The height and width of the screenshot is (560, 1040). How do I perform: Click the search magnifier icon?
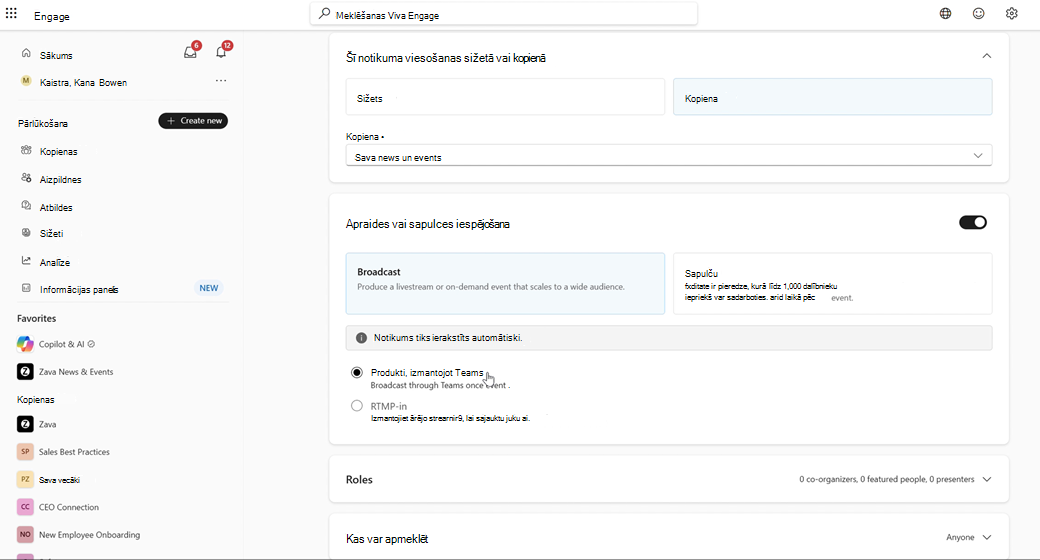[324, 13]
